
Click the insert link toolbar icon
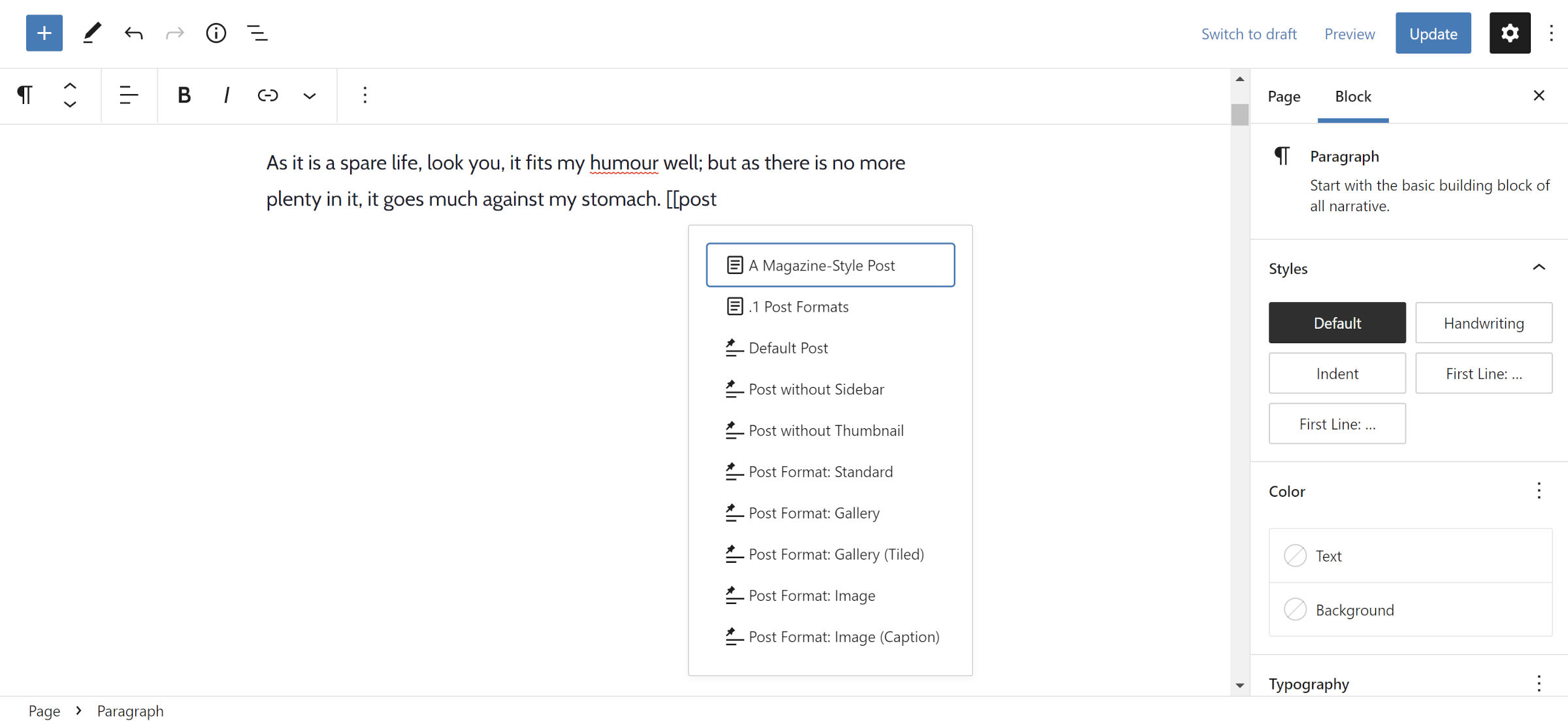268,95
